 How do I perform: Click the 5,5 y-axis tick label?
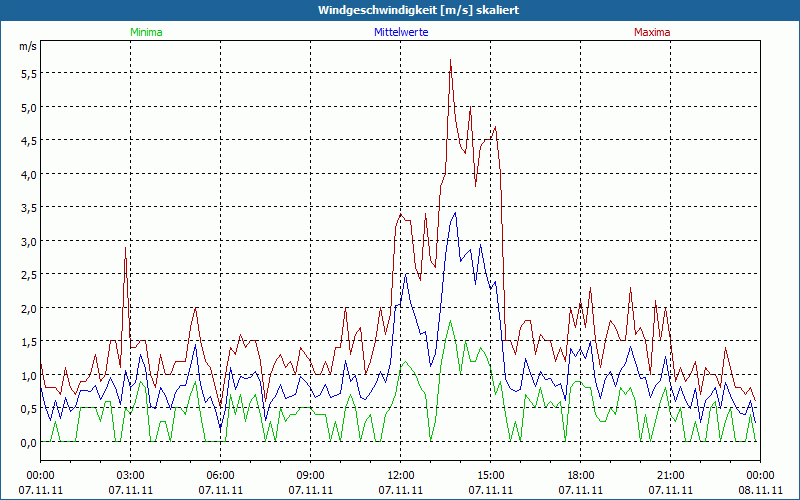click(28, 73)
